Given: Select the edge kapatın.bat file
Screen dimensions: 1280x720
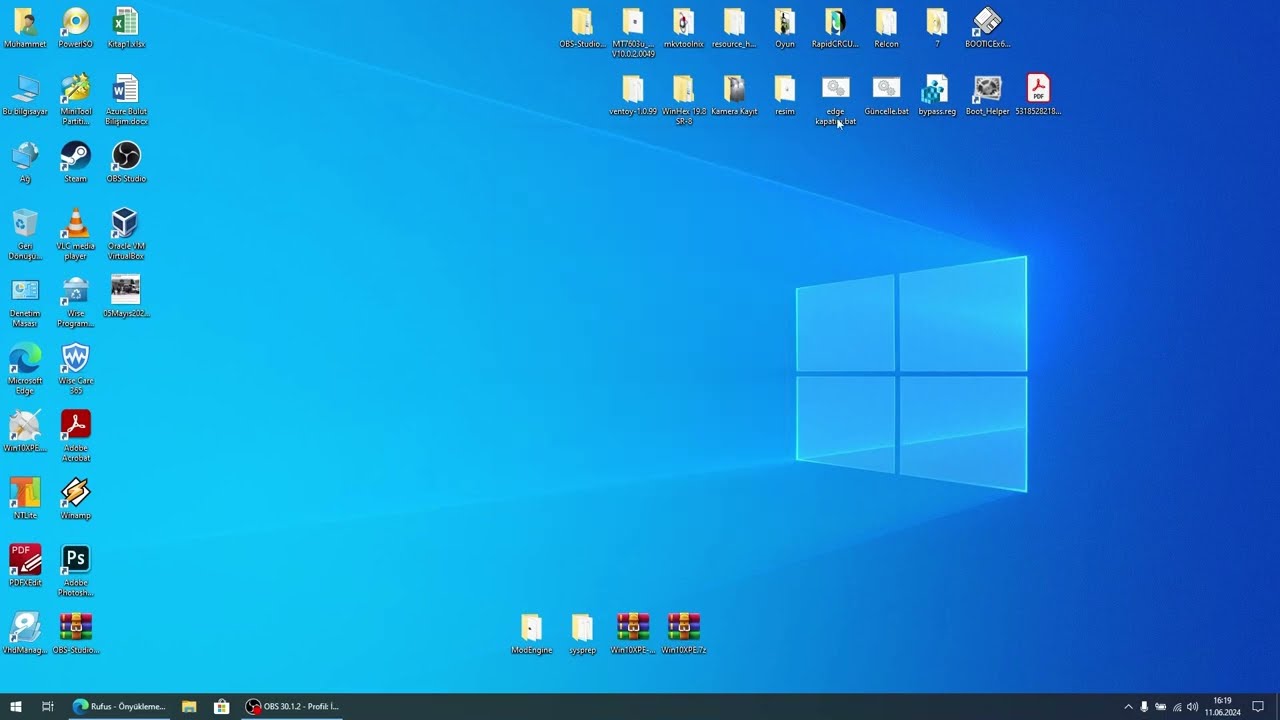Looking at the screenshot, I should pos(835,100).
